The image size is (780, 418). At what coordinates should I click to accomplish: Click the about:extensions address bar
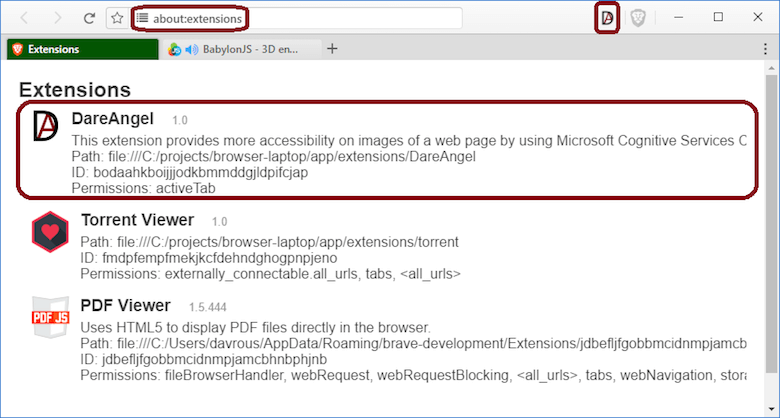300,18
